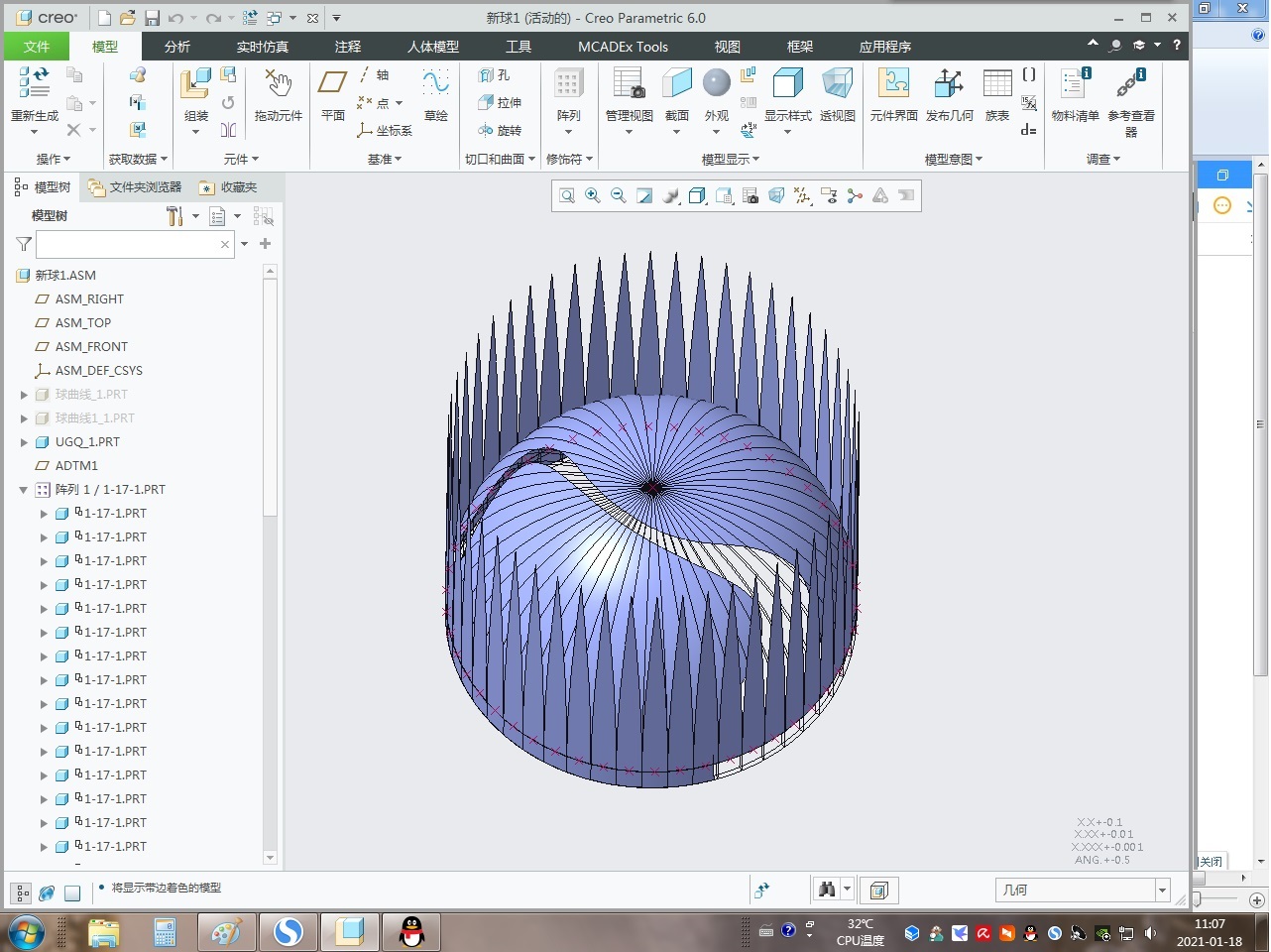Click the Display Style (显示样式) icon
The height and width of the screenshot is (952, 1271).
point(787,84)
